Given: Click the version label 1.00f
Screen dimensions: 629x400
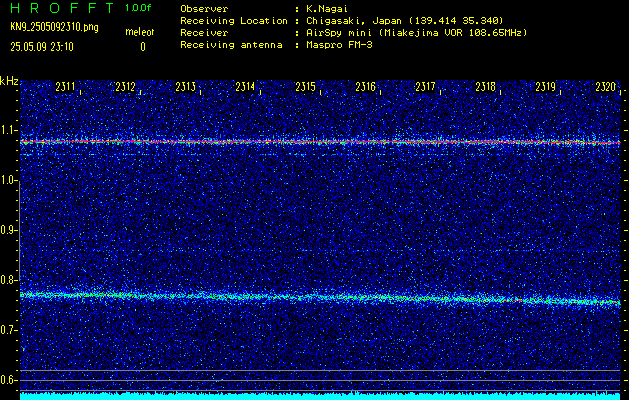Looking at the screenshot, I should coord(138,8).
